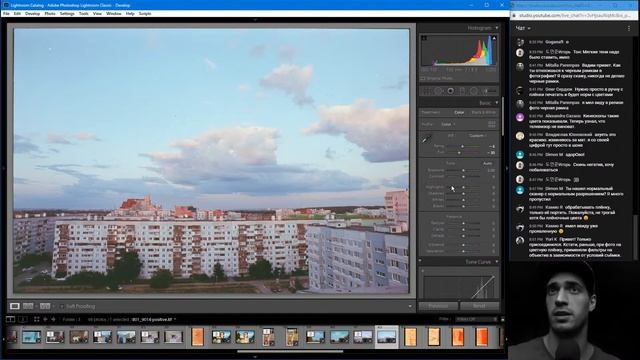Show left panel via left edge arrow
The height and width of the screenshot is (360, 640).
pos(3,168)
